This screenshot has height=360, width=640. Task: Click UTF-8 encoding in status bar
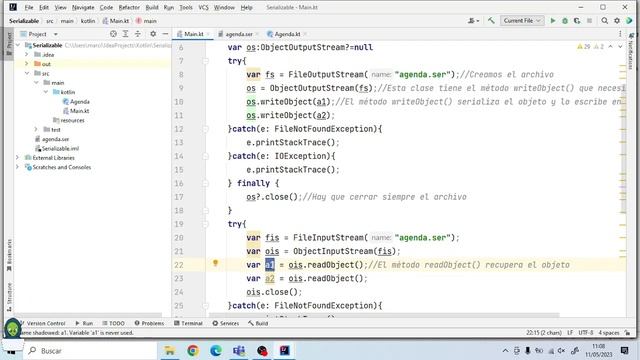click(x=586, y=333)
